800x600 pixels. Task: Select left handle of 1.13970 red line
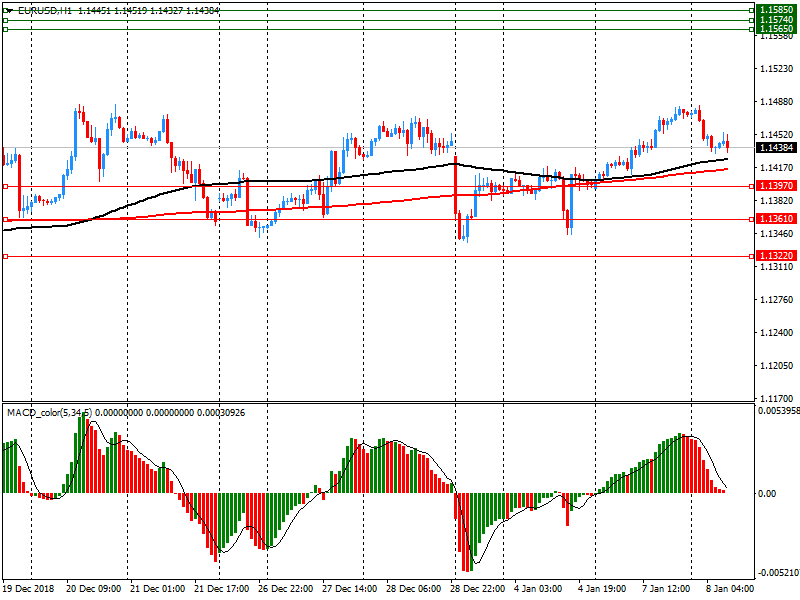point(5,186)
